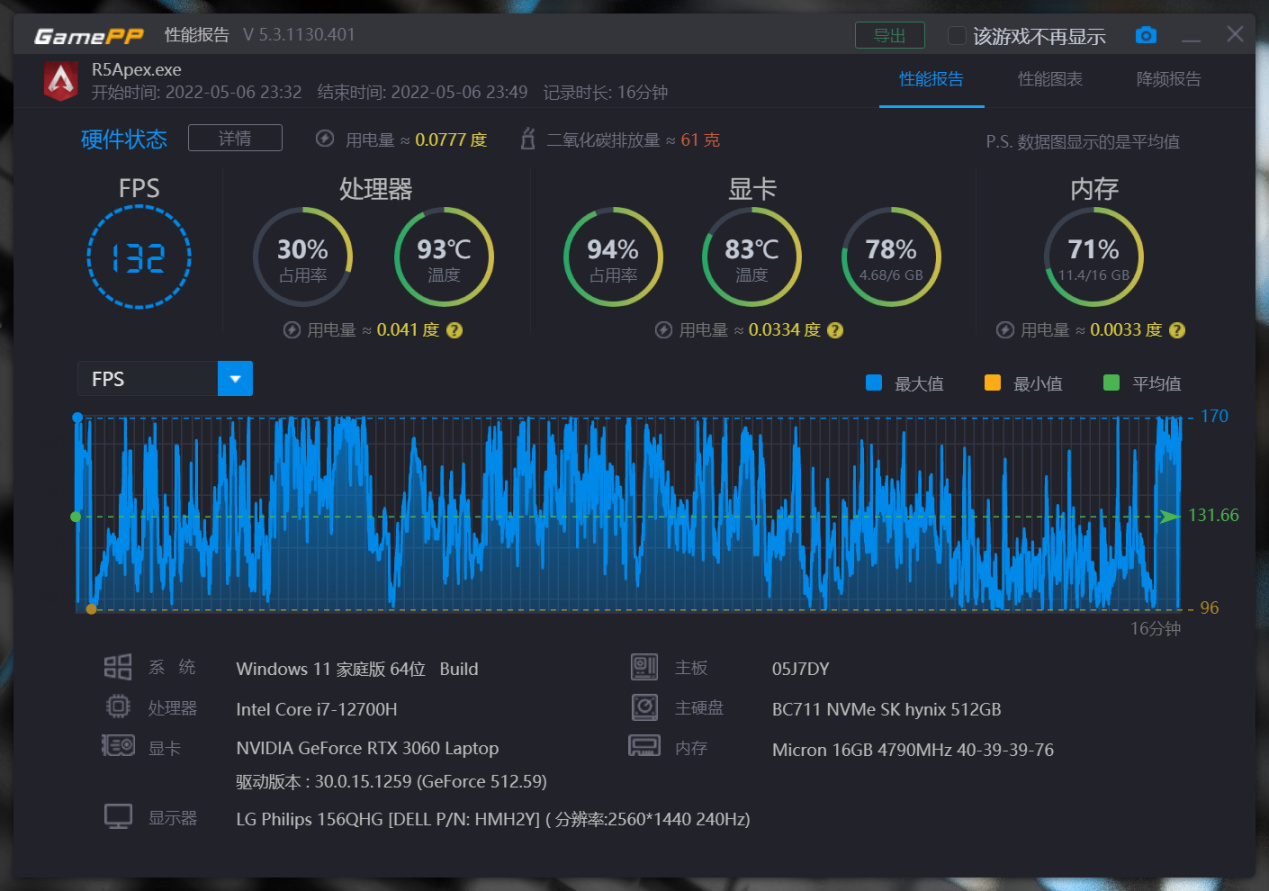Click the hard disk icon next to 主硬盘
This screenshot has width=1269, height=891.
(644, 707)
